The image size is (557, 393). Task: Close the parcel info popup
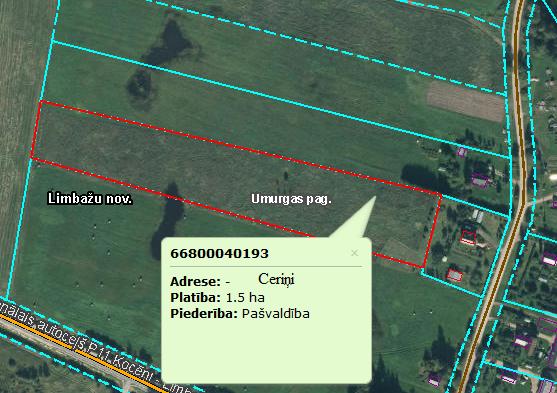(354, 253)
